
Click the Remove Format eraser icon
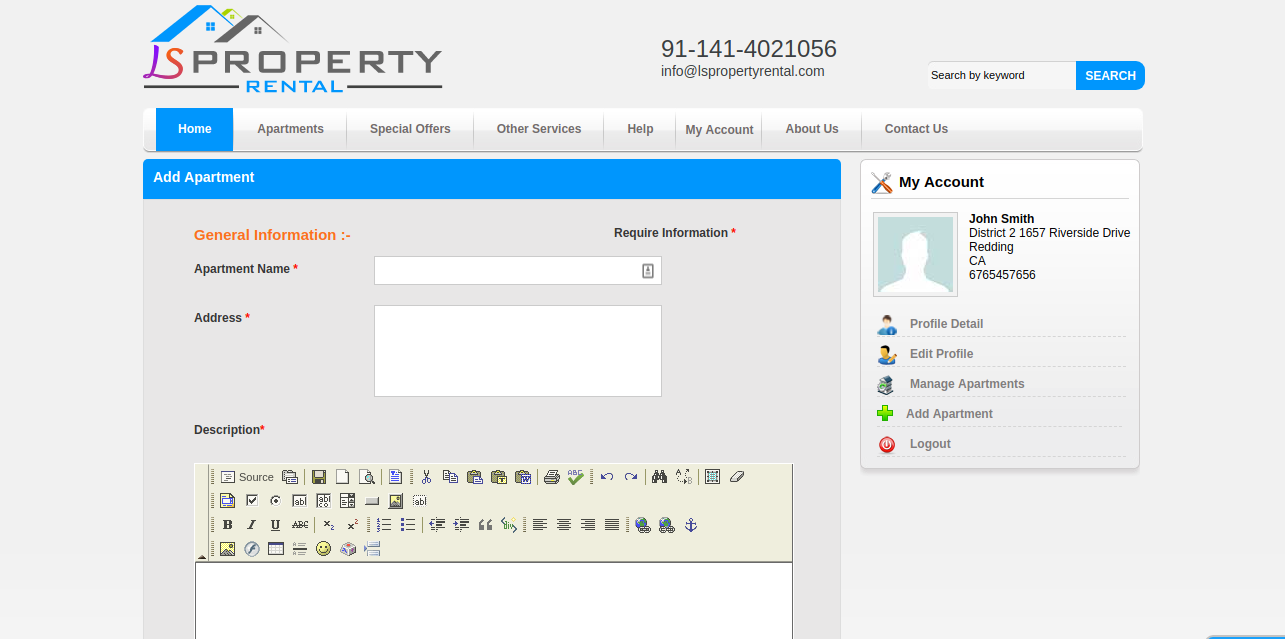(737, 477)
